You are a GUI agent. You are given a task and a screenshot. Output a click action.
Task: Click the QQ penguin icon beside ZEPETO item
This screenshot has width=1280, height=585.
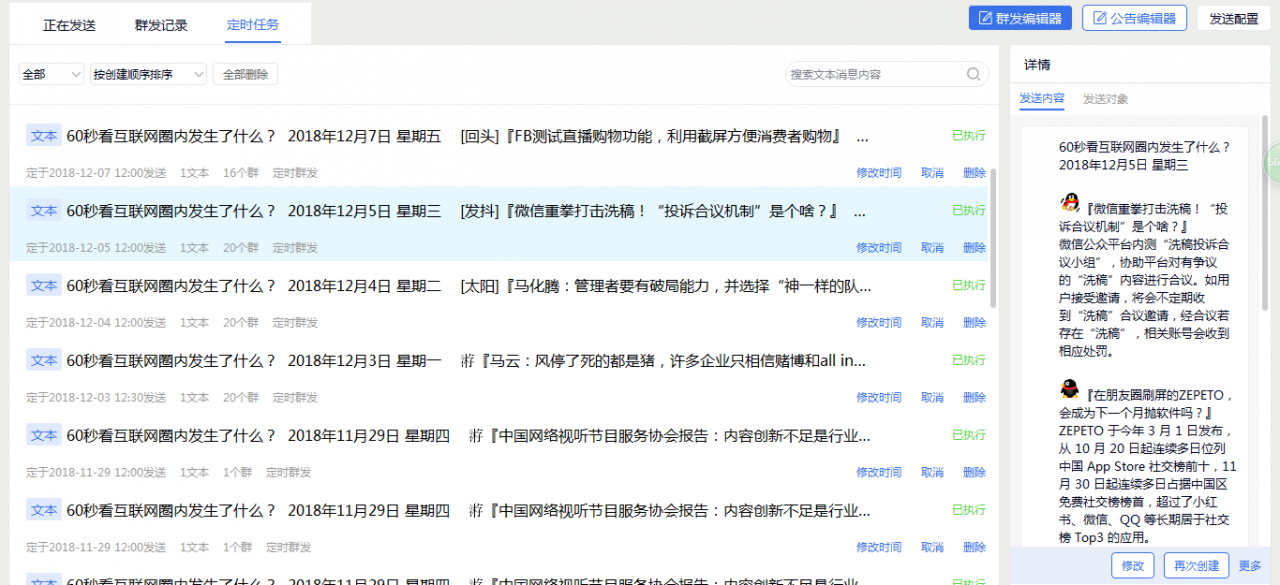click(1070, 388)
